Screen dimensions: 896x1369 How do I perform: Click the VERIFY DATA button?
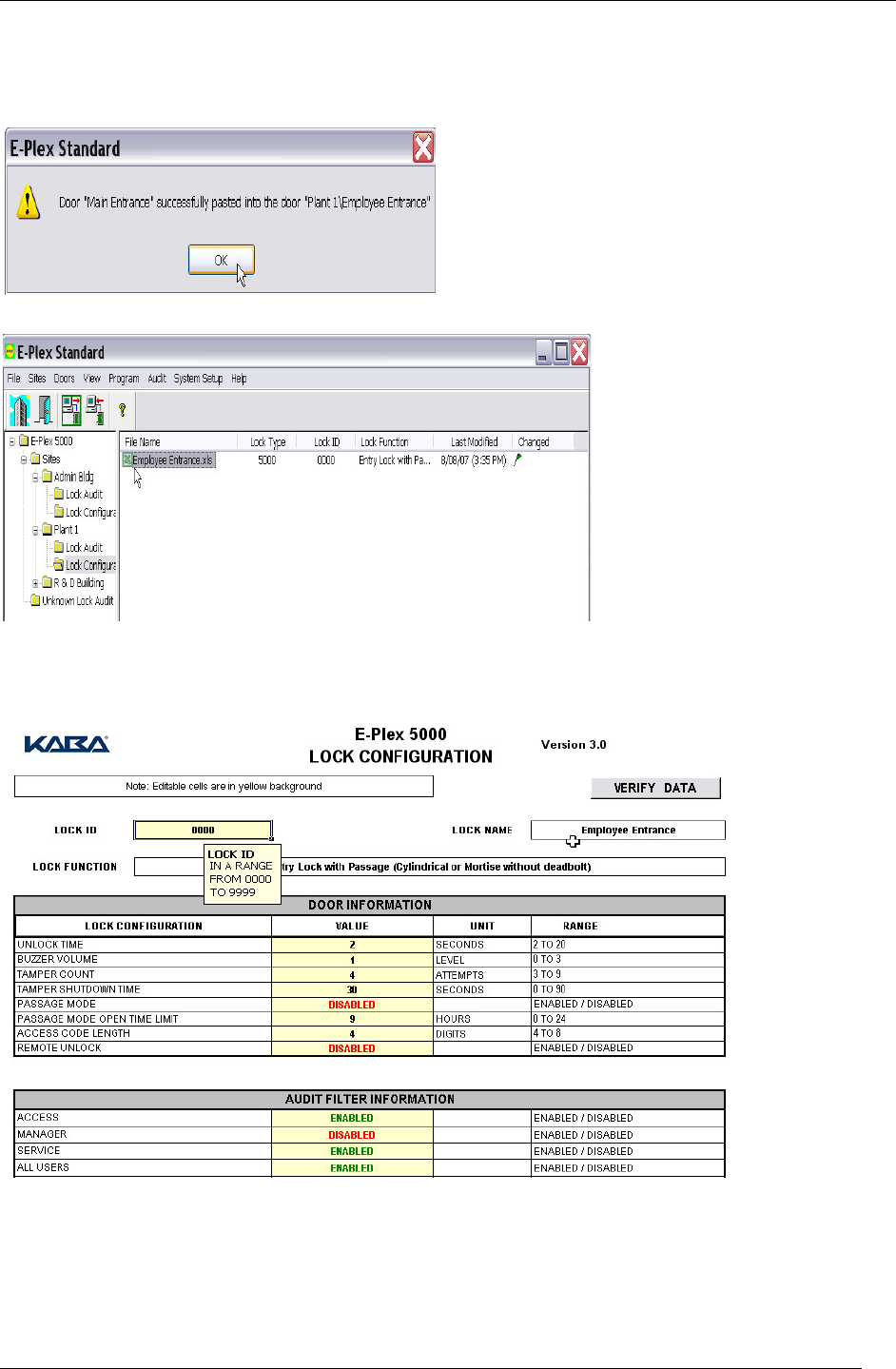pos(655,788)
